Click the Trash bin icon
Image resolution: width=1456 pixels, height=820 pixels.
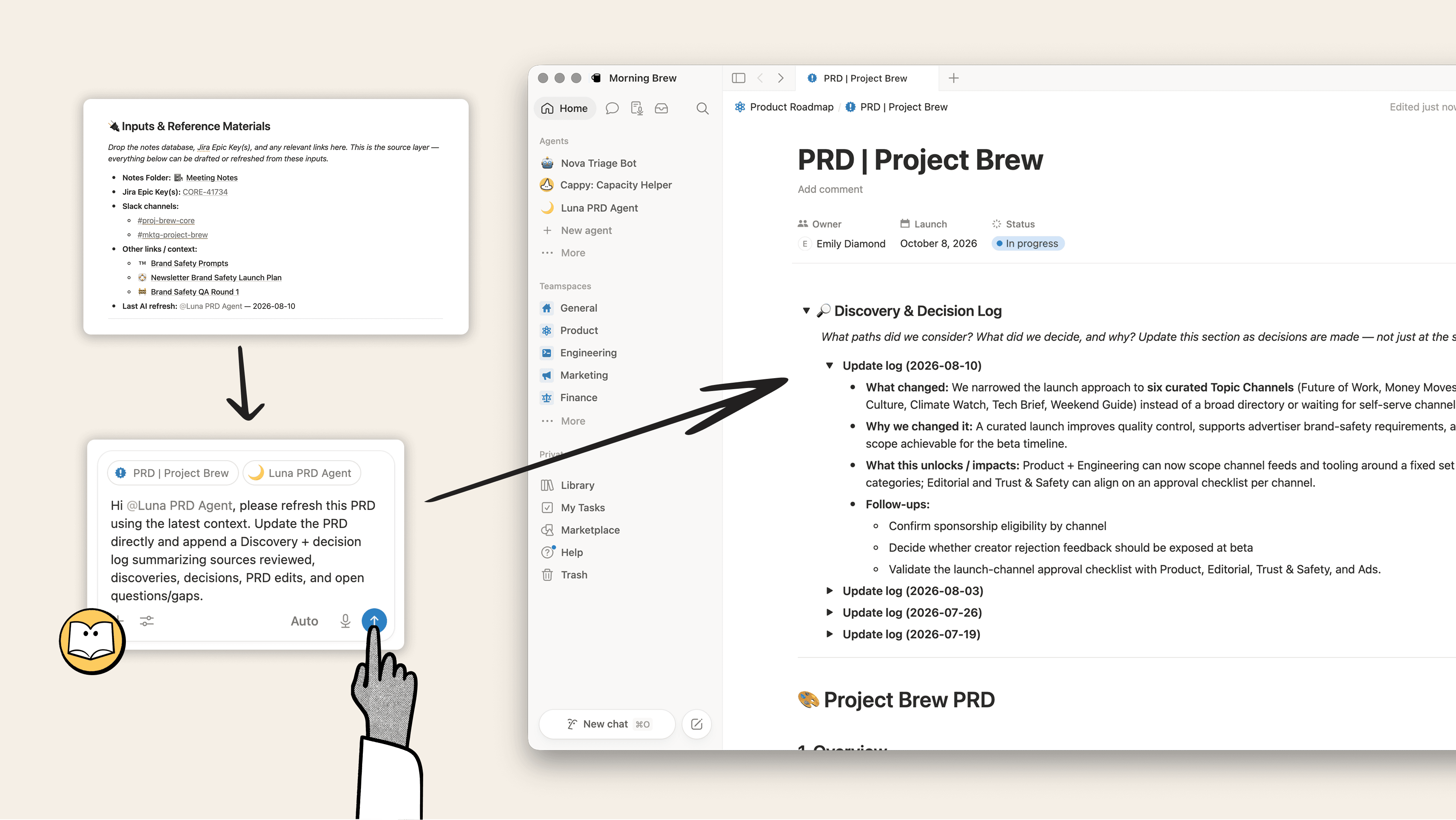[547, 575]
